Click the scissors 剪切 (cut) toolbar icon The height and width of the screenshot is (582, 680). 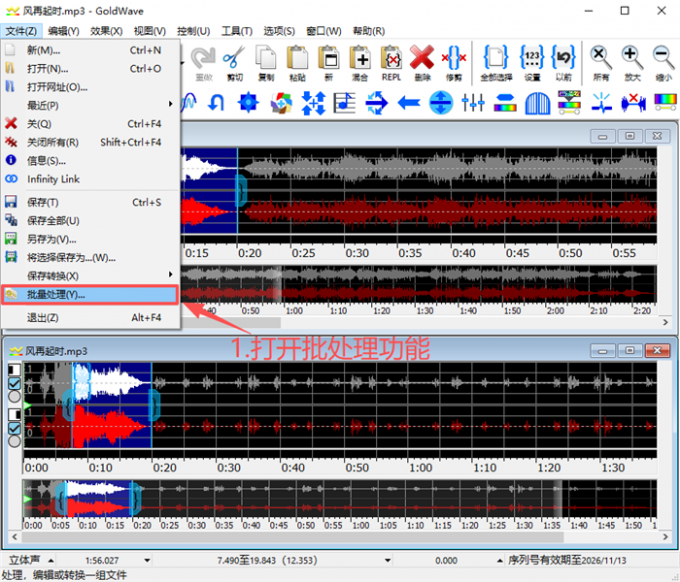click(x=234, y=60)
